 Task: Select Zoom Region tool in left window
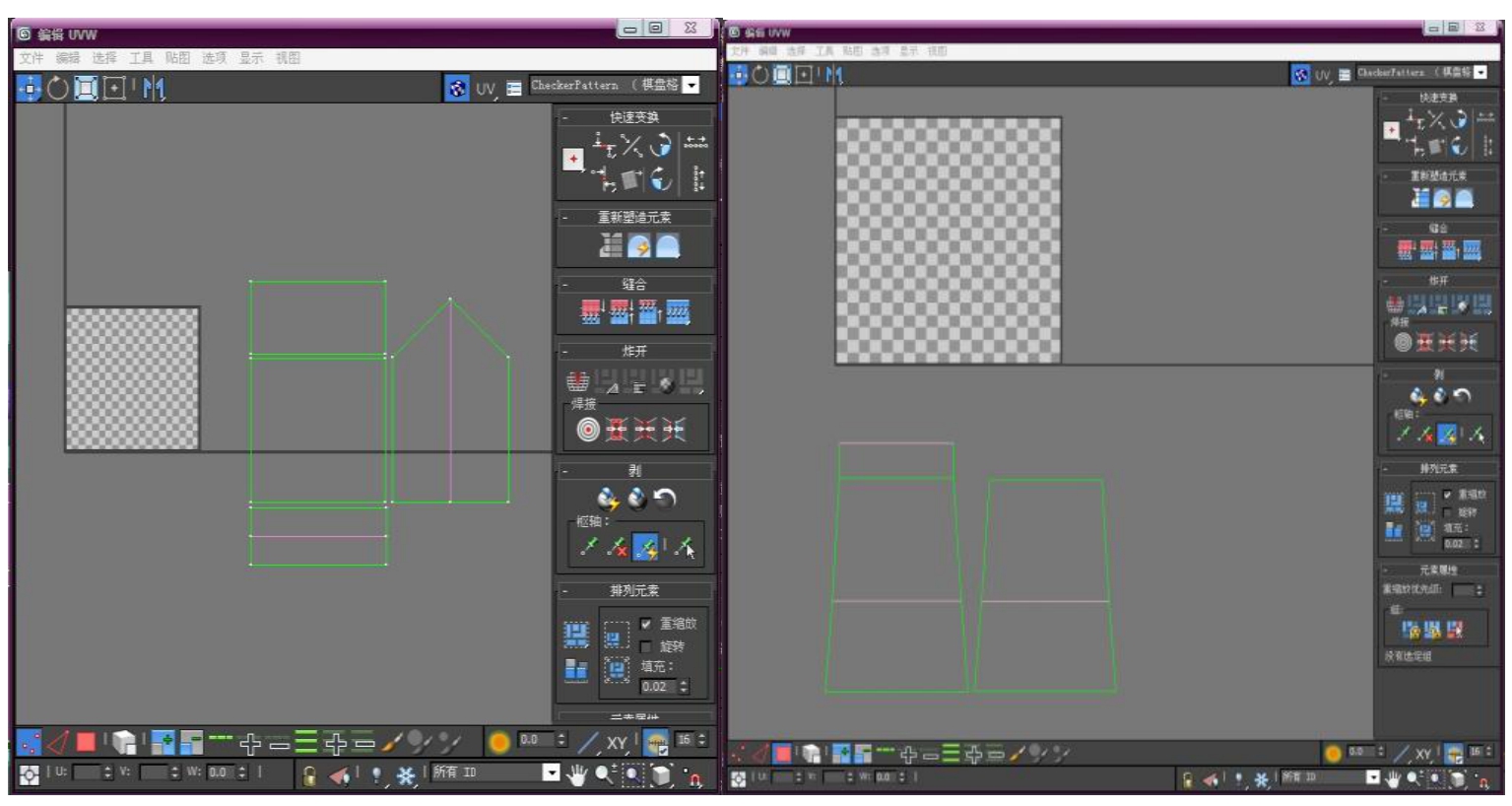click(631, 776)
